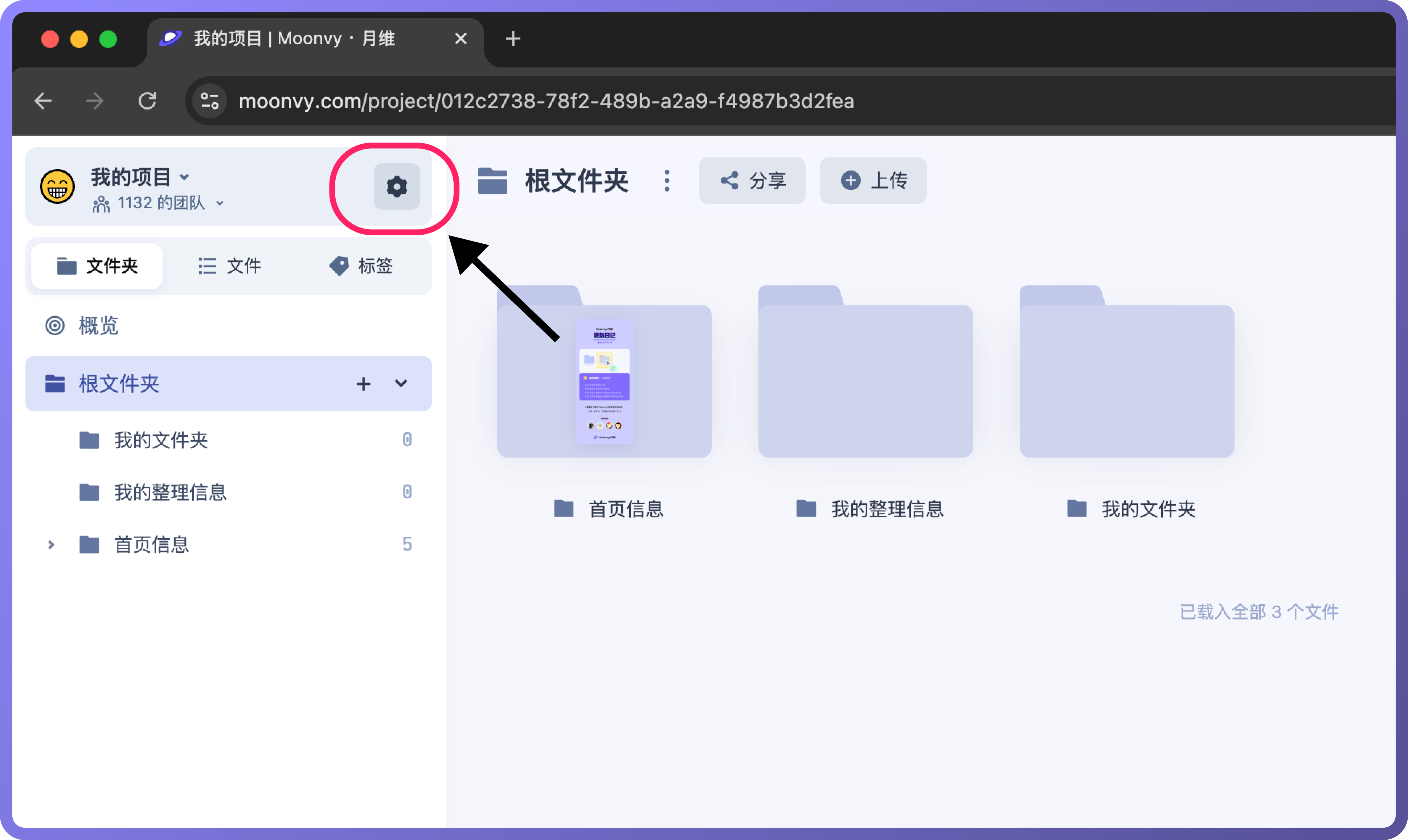Open 概览 overview in sidebar
Screen dimensions: 1408x840
98,325
